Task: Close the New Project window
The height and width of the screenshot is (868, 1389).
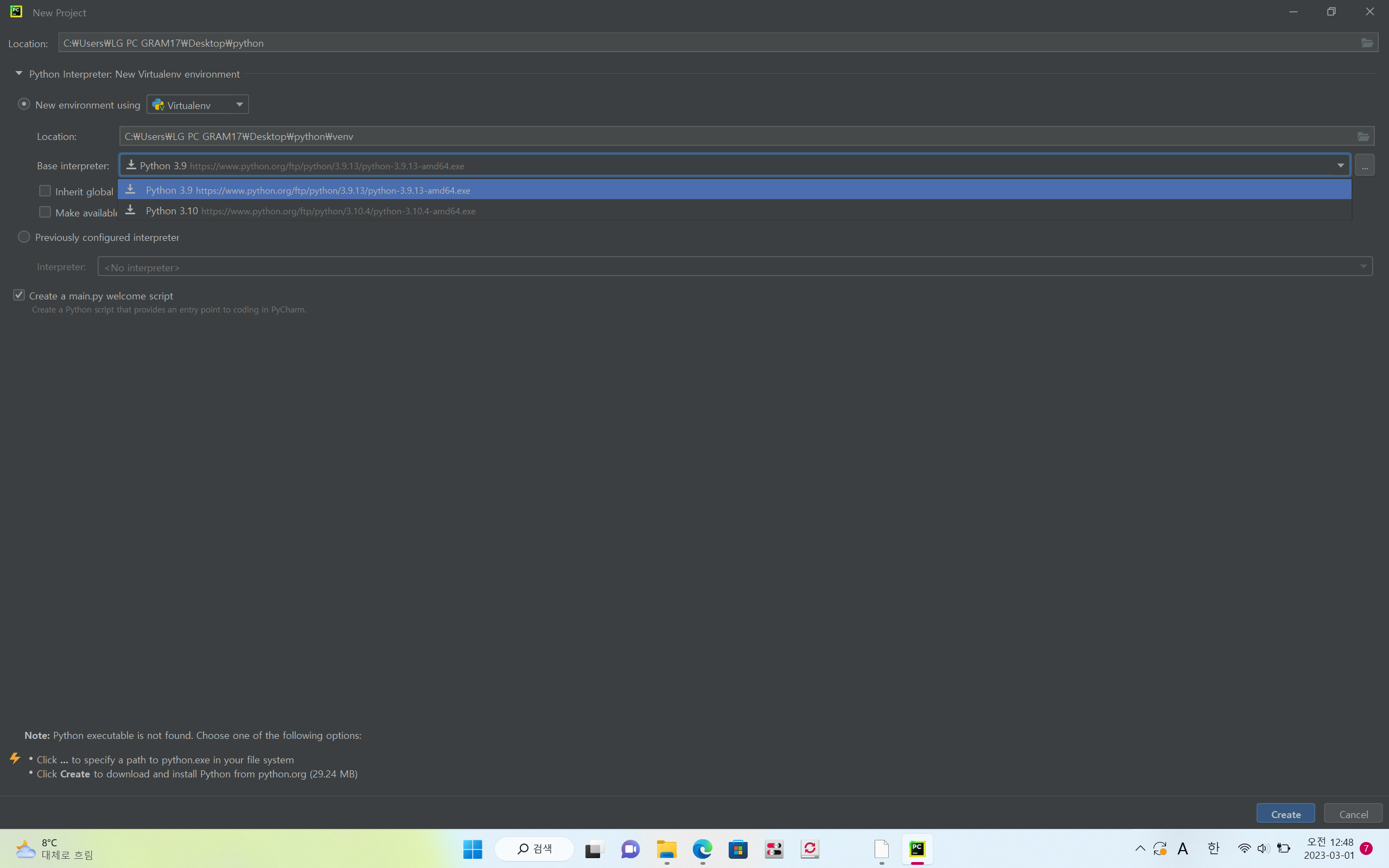Action: pyautogui.click(x=1369, y=12)
